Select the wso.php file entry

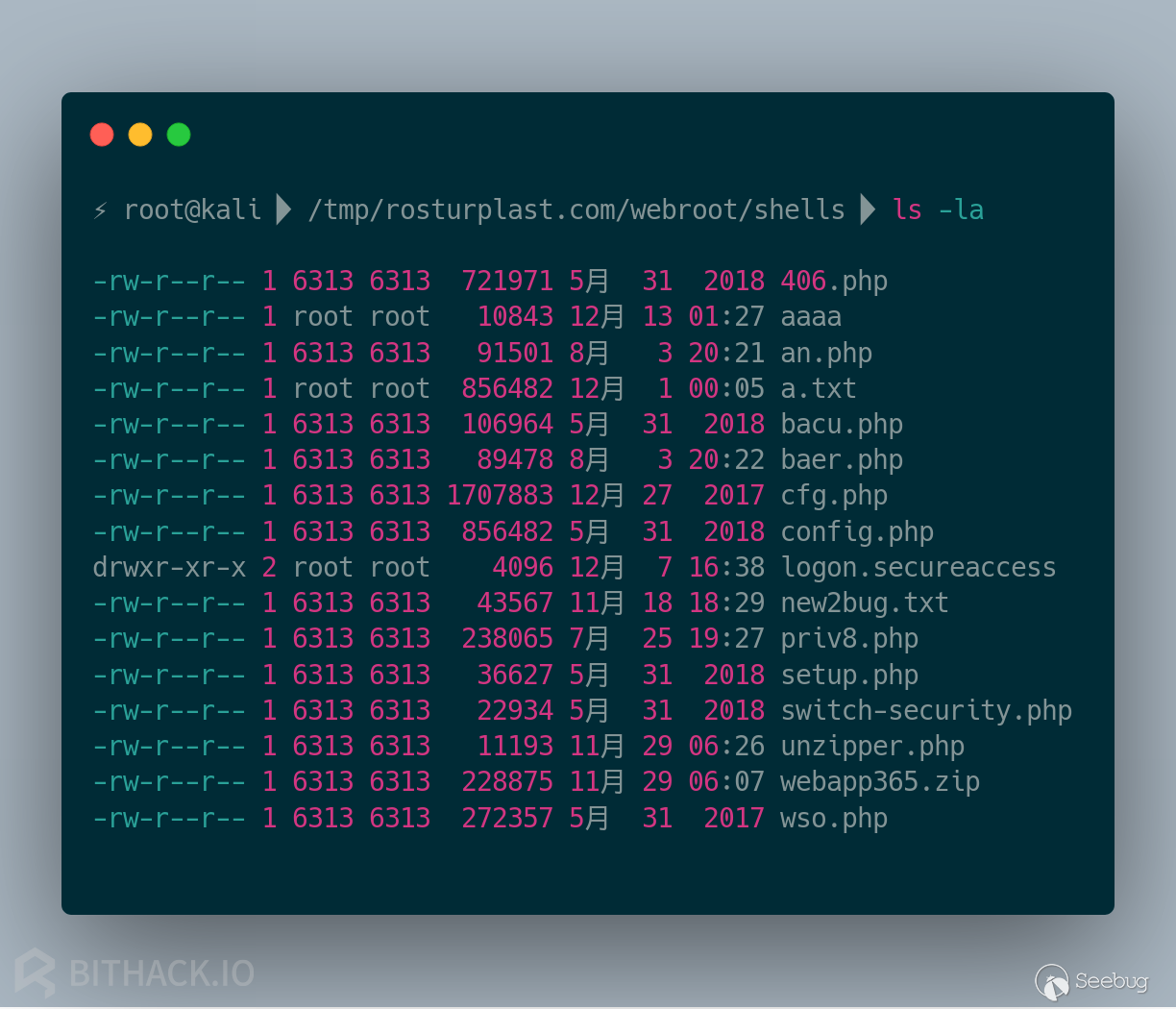point(832,818)
